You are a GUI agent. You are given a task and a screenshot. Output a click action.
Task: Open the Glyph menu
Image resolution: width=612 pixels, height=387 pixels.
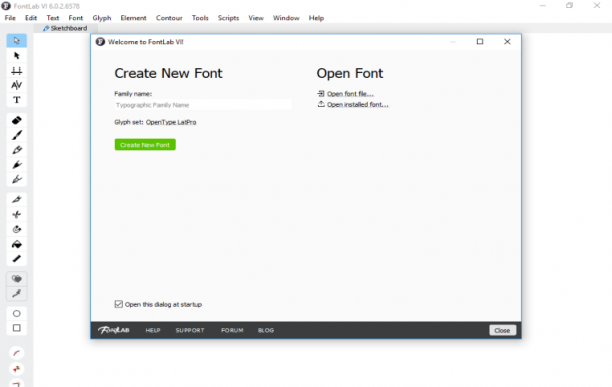click(x=102, y=18)
